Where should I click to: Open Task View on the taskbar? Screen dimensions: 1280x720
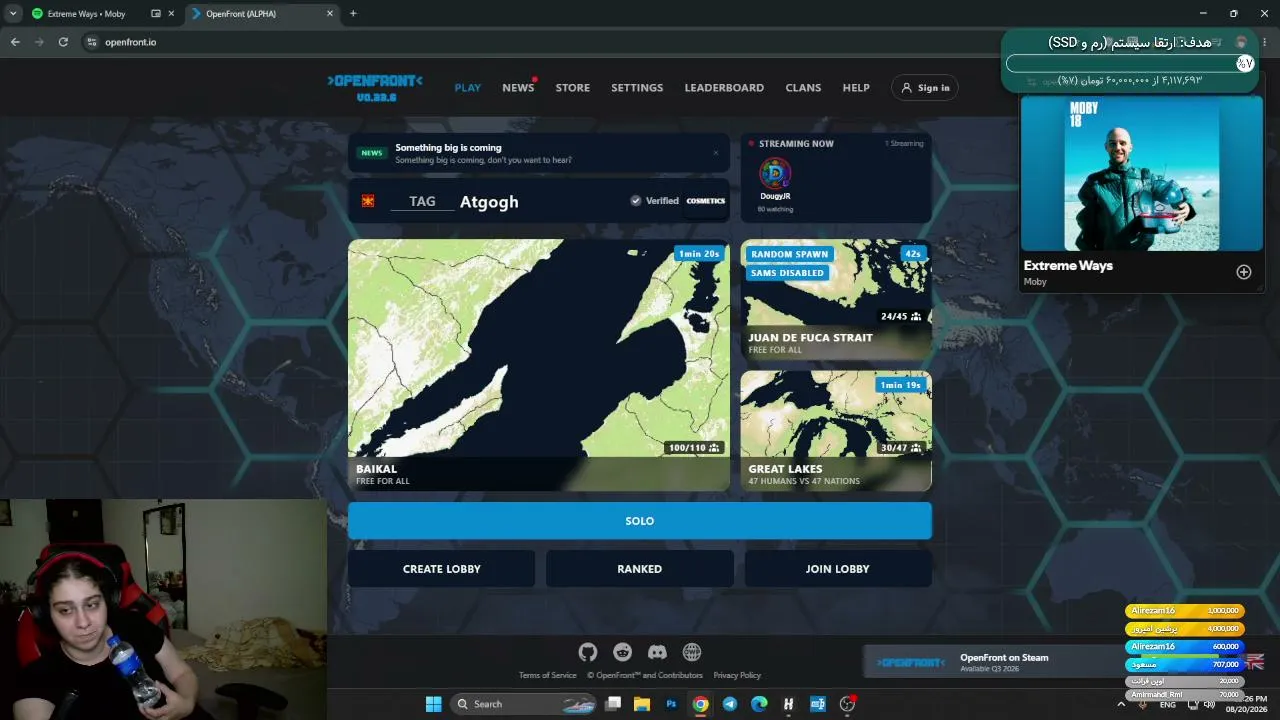613,704
